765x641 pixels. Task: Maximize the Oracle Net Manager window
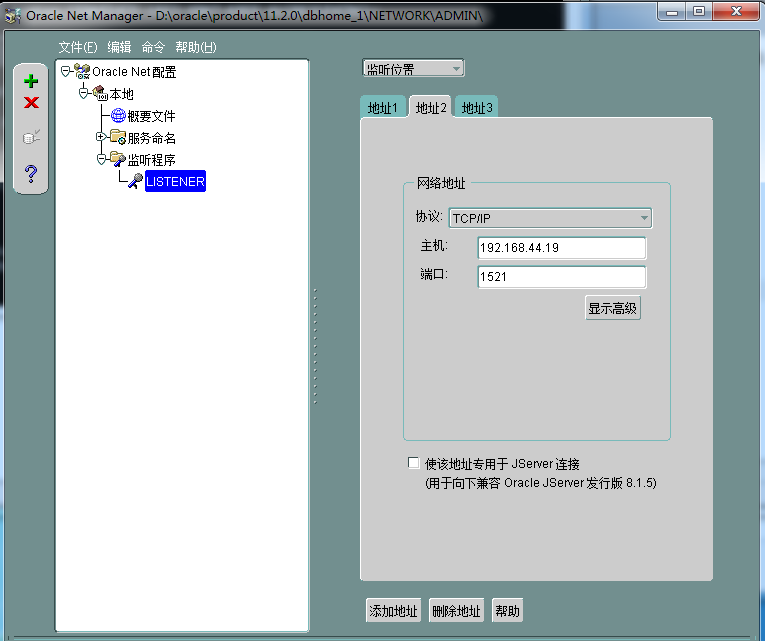click(x=699, y=11)
